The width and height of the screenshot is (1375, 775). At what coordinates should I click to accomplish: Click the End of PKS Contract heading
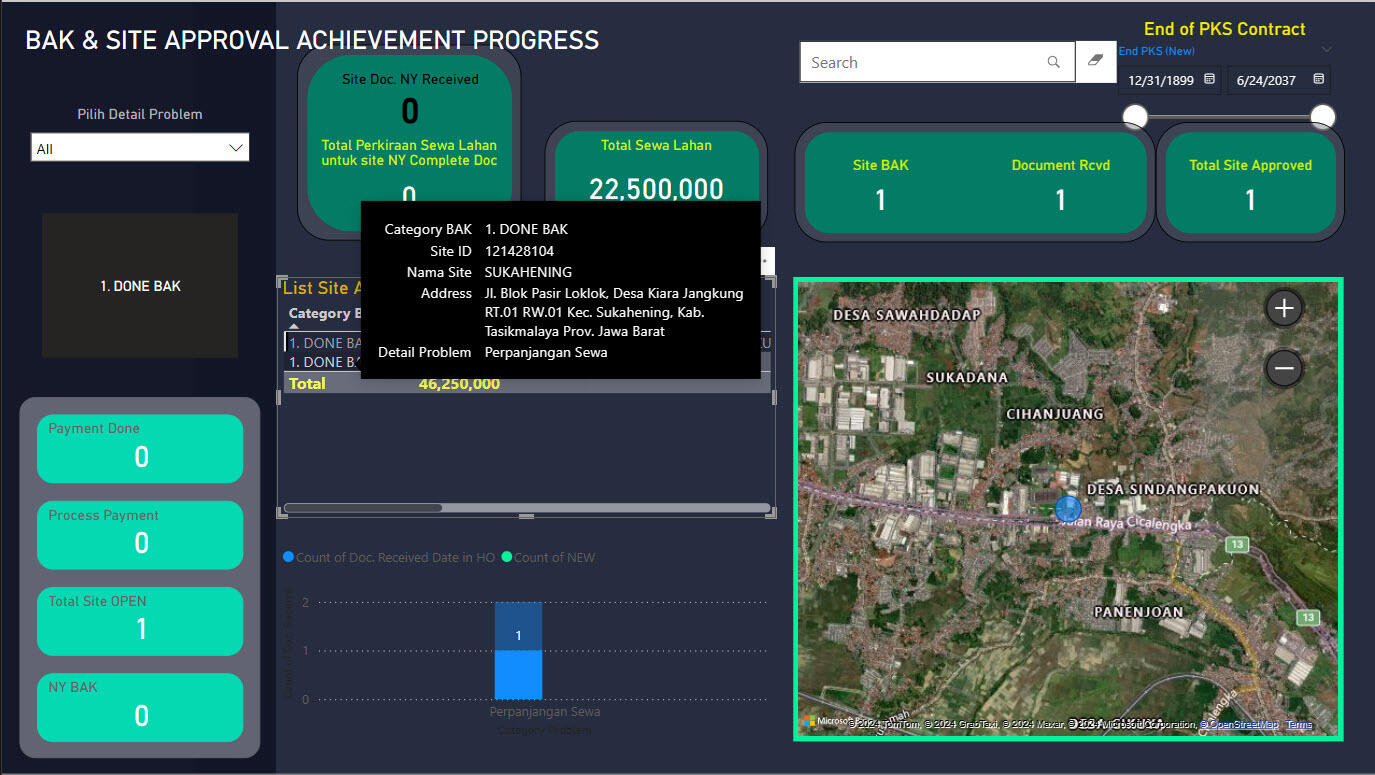tap(1225, 29)
